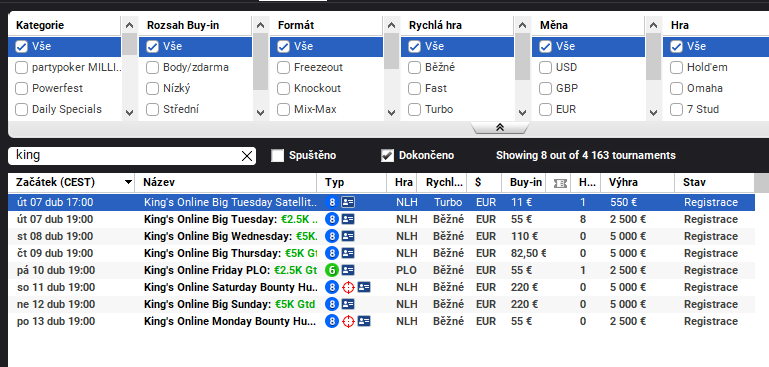The width and height of the screenshot is (769, 367).
Task: Click the 8-max icon in Big Tuesday €2.5K row
Action: tap(332, 219)
